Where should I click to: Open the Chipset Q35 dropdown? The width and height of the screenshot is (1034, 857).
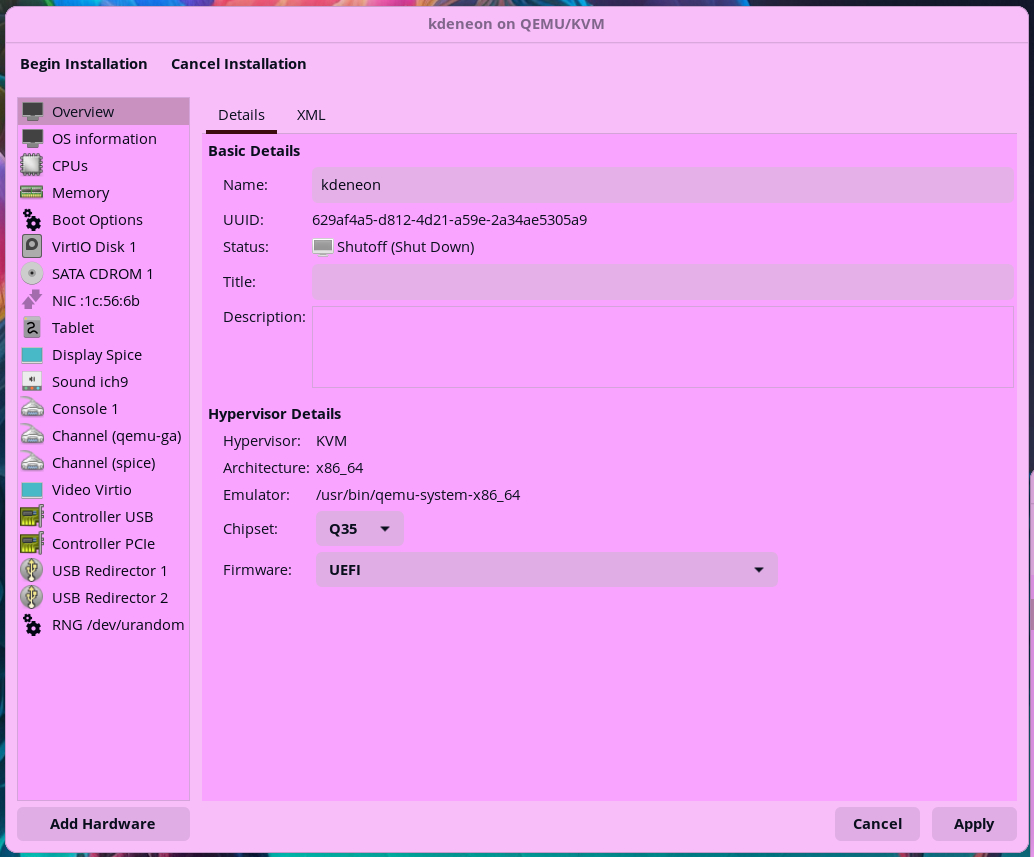359,529
